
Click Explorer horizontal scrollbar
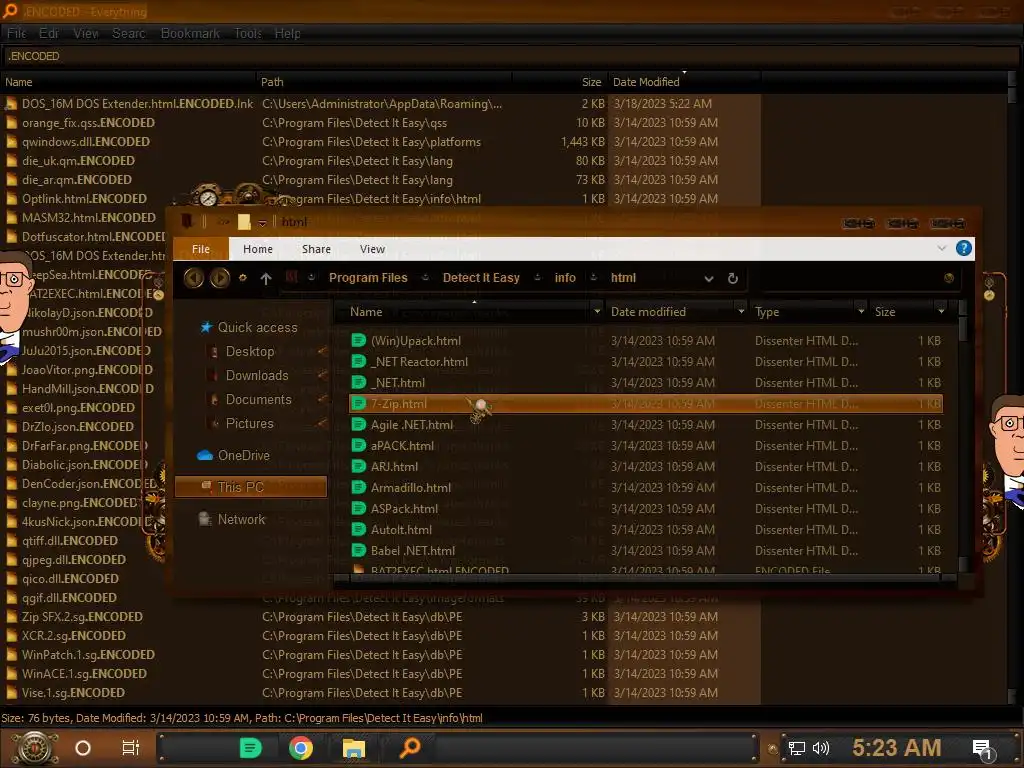click(x=645, y=578)
